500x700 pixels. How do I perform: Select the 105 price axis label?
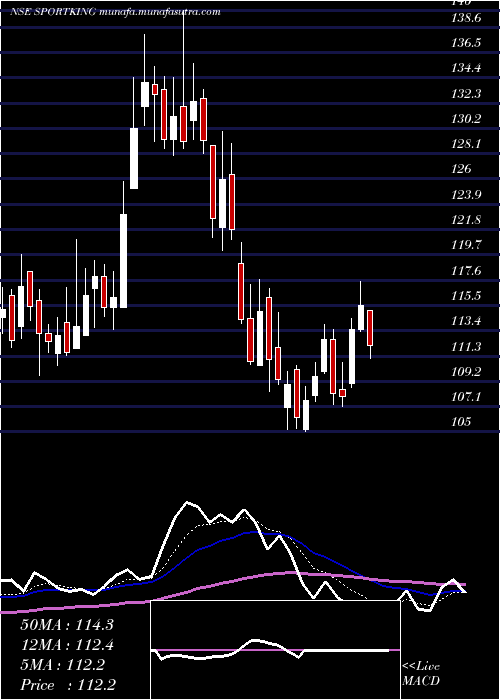point(461,421)
